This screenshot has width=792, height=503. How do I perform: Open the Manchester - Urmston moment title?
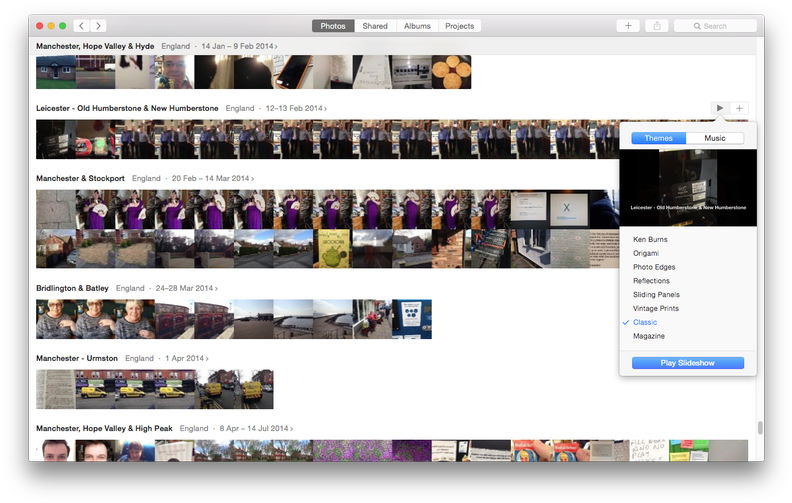pyautogui.click(x=77, y=358)
